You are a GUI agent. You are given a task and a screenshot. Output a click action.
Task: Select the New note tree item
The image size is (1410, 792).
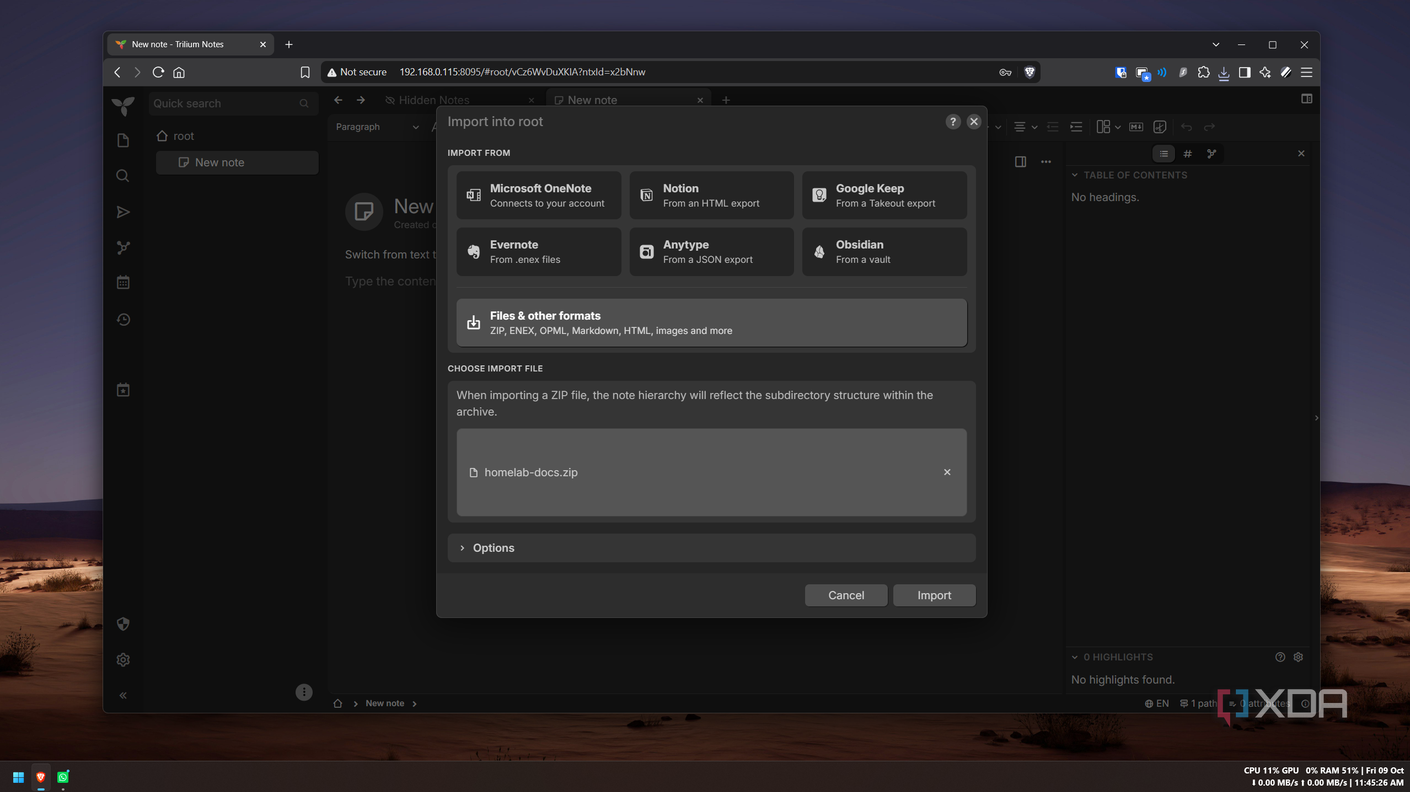[237, 162]
